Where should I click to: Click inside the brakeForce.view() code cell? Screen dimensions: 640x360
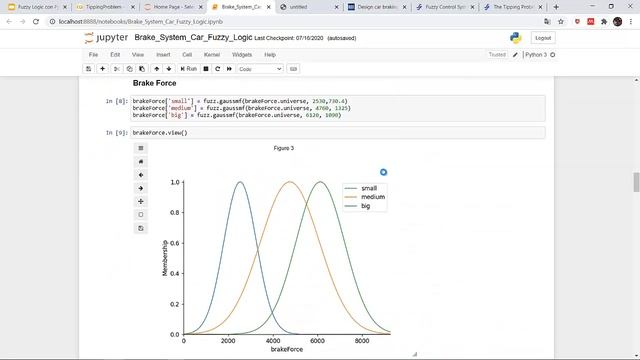coord(338,133)
